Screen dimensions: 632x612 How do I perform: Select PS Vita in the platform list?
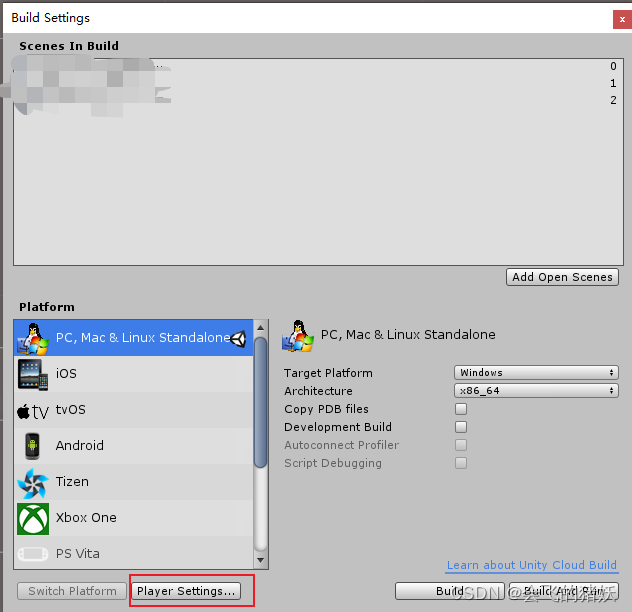tap(133, 553)
